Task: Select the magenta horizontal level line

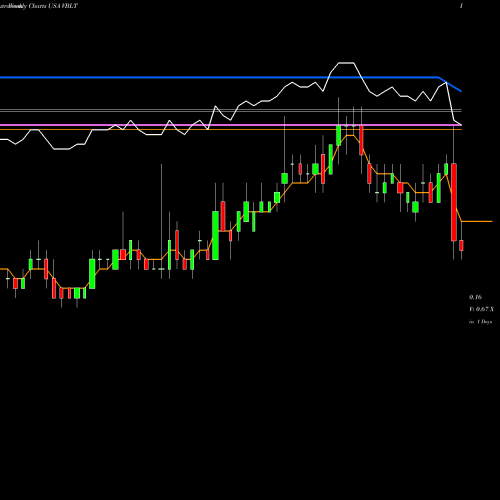Action: tap(231, 125)
